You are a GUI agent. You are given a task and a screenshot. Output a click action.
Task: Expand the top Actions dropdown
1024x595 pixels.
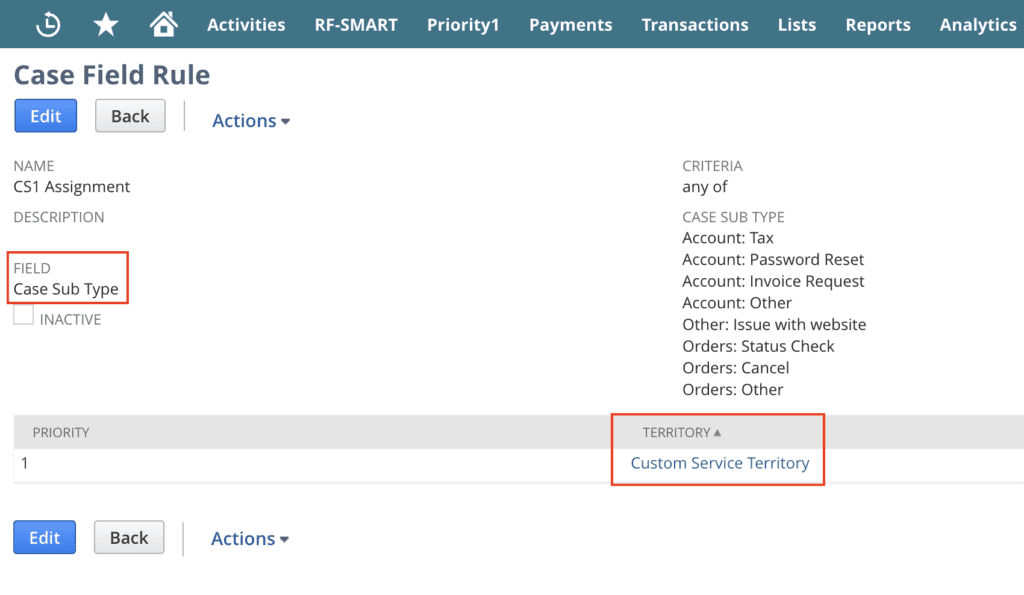point(251,121)
